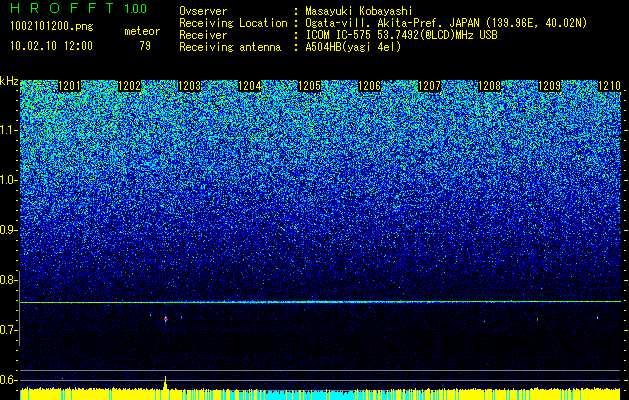629x400 pixels.
Task: Click the 1203 time marker
Action: click(x=189, y=86)
